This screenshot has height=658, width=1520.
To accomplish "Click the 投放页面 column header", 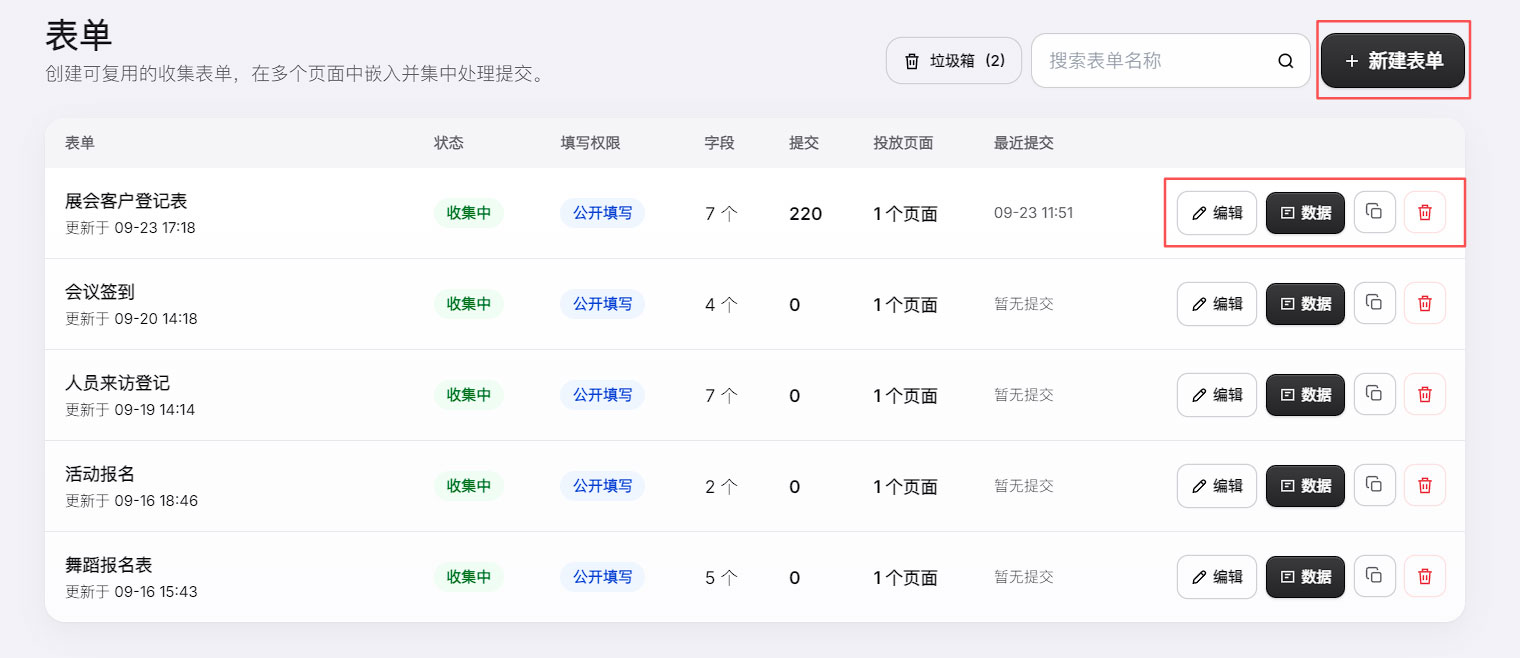I will 903,143.
